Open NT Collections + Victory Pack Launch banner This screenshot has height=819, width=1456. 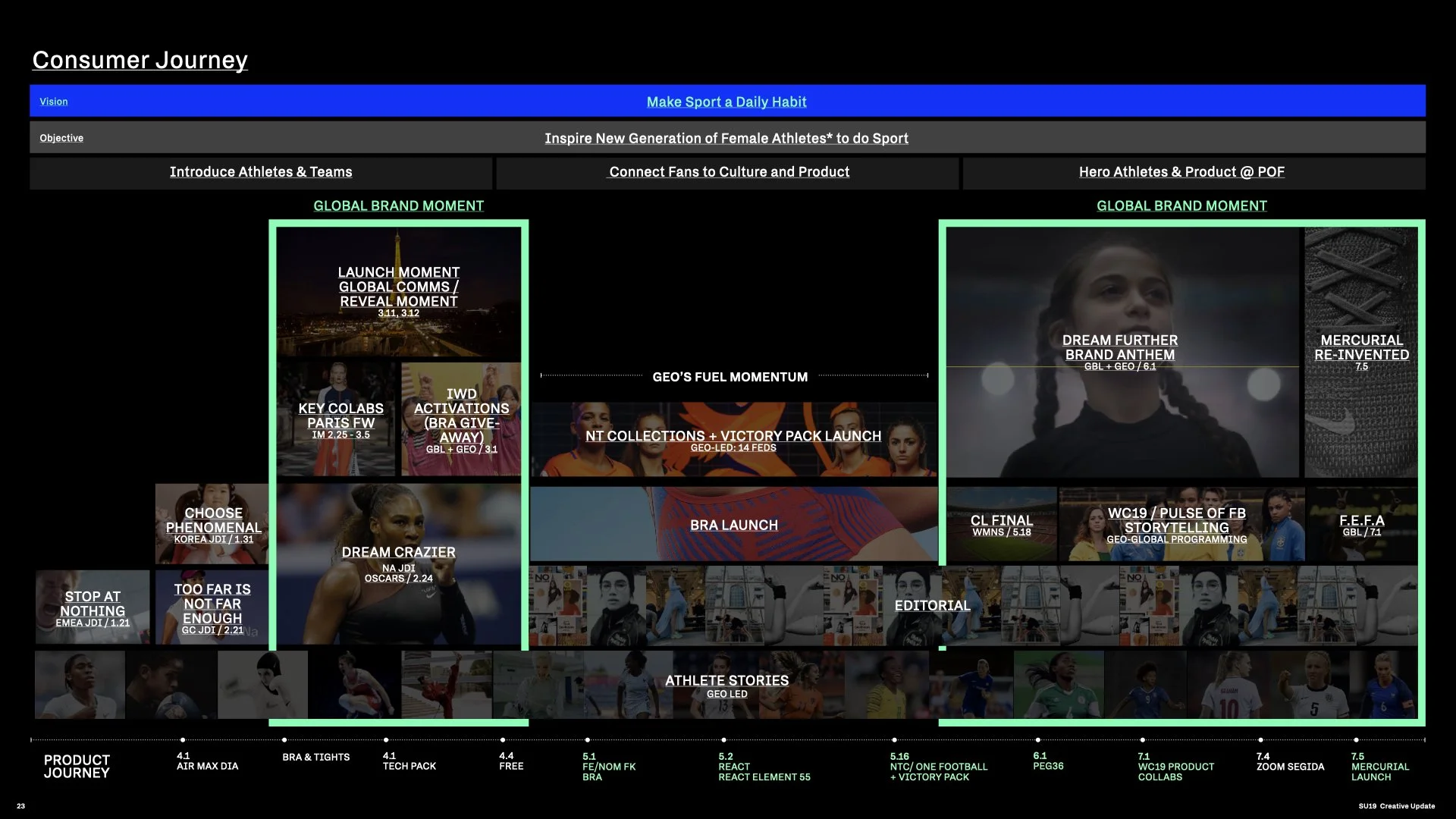coord(733,439)
